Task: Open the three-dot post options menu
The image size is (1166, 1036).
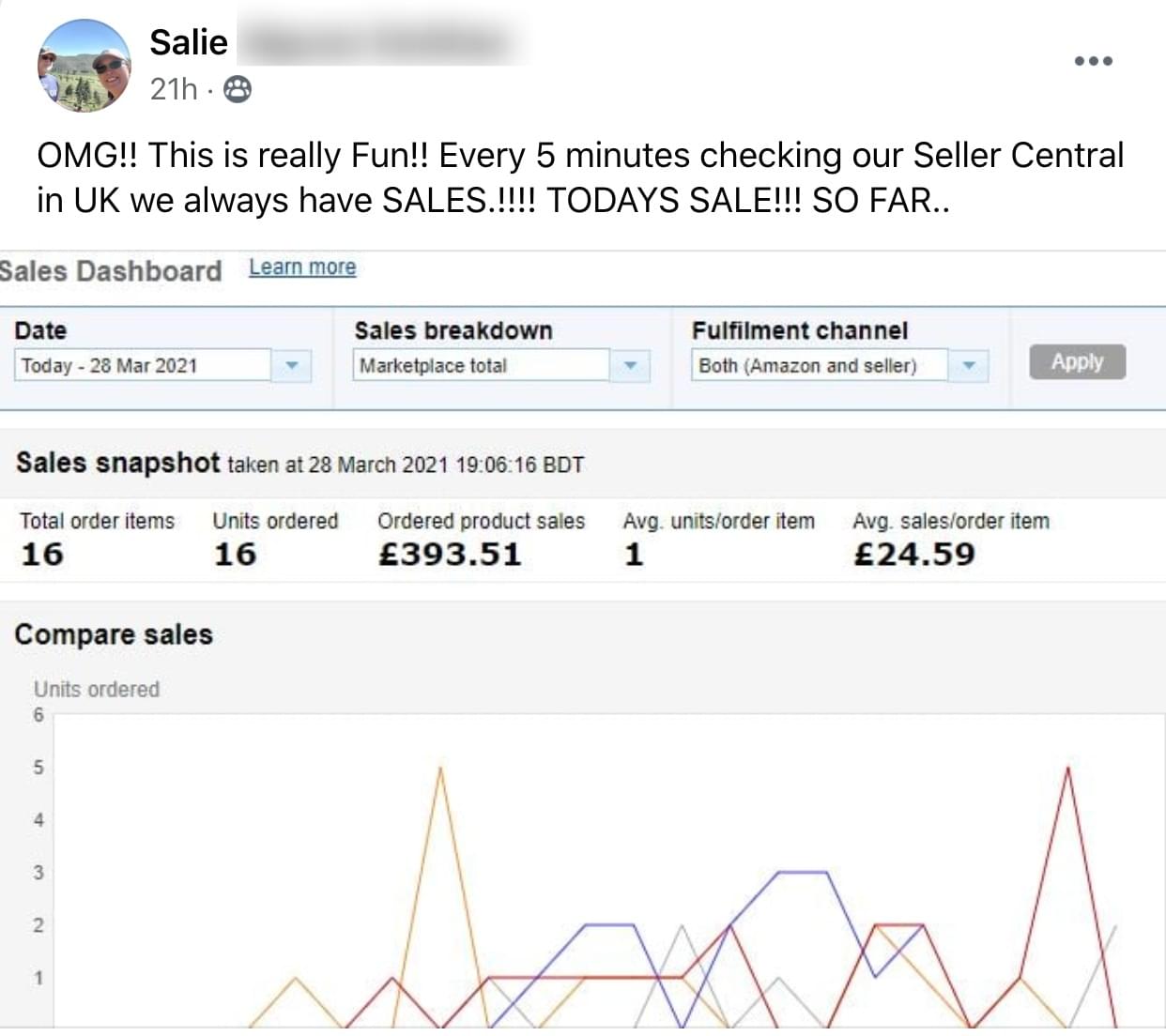Action: (1093, 61)
